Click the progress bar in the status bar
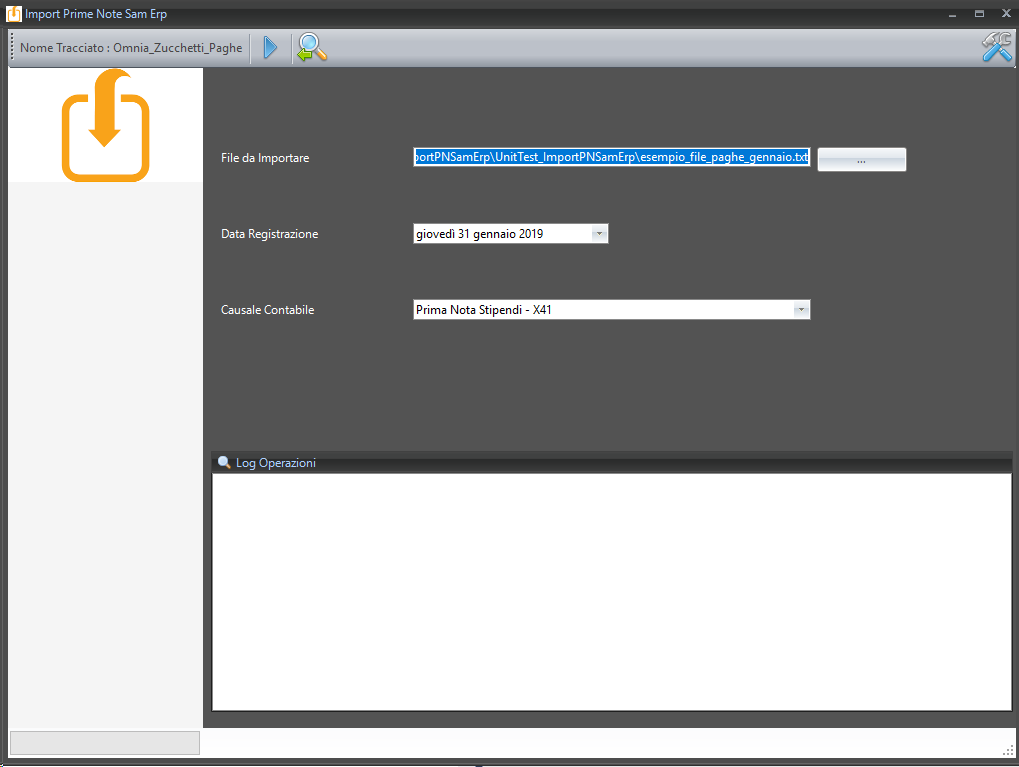The height and width of the screenshot is (767, 1019). (105, 743)
